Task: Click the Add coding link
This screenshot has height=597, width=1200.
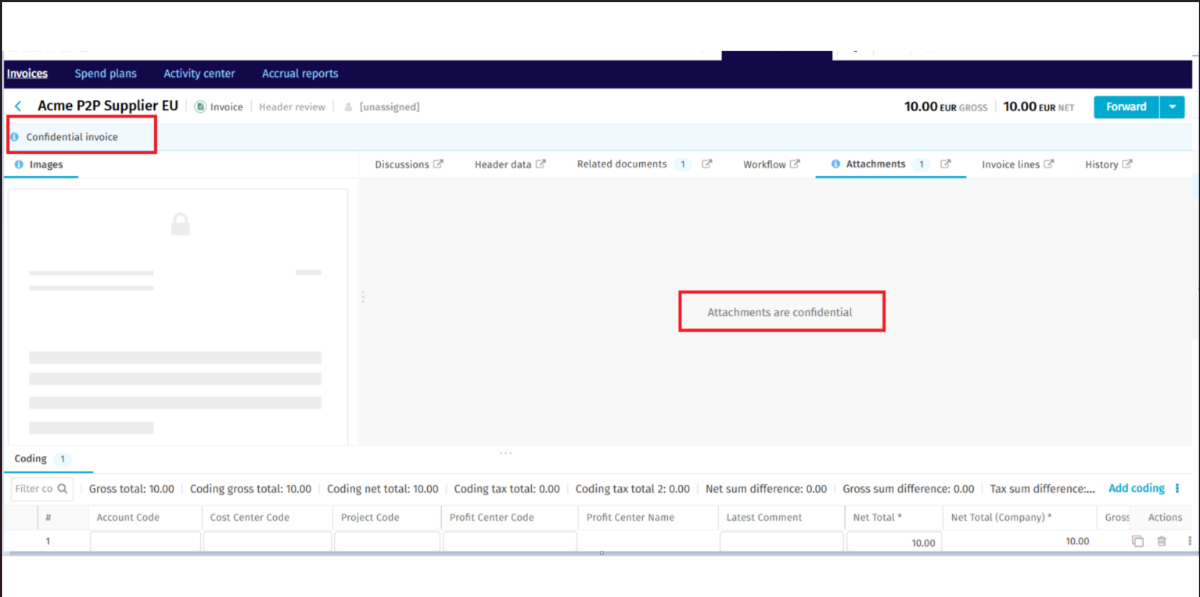Action: click(1135, 488)
